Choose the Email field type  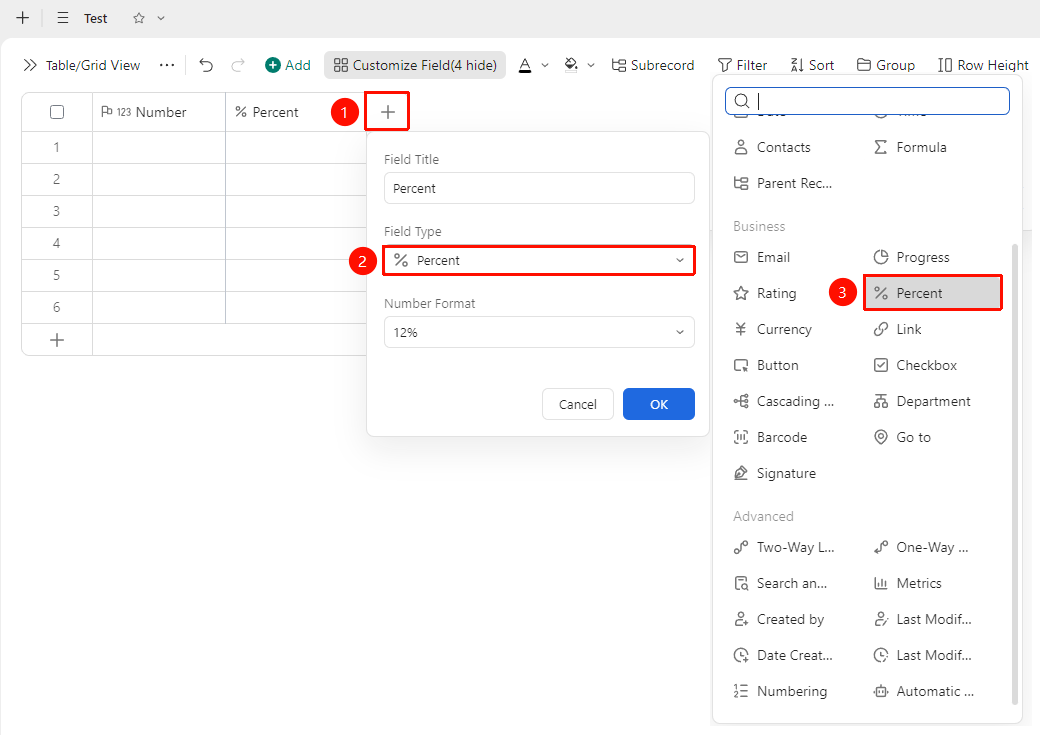[761, 257]
